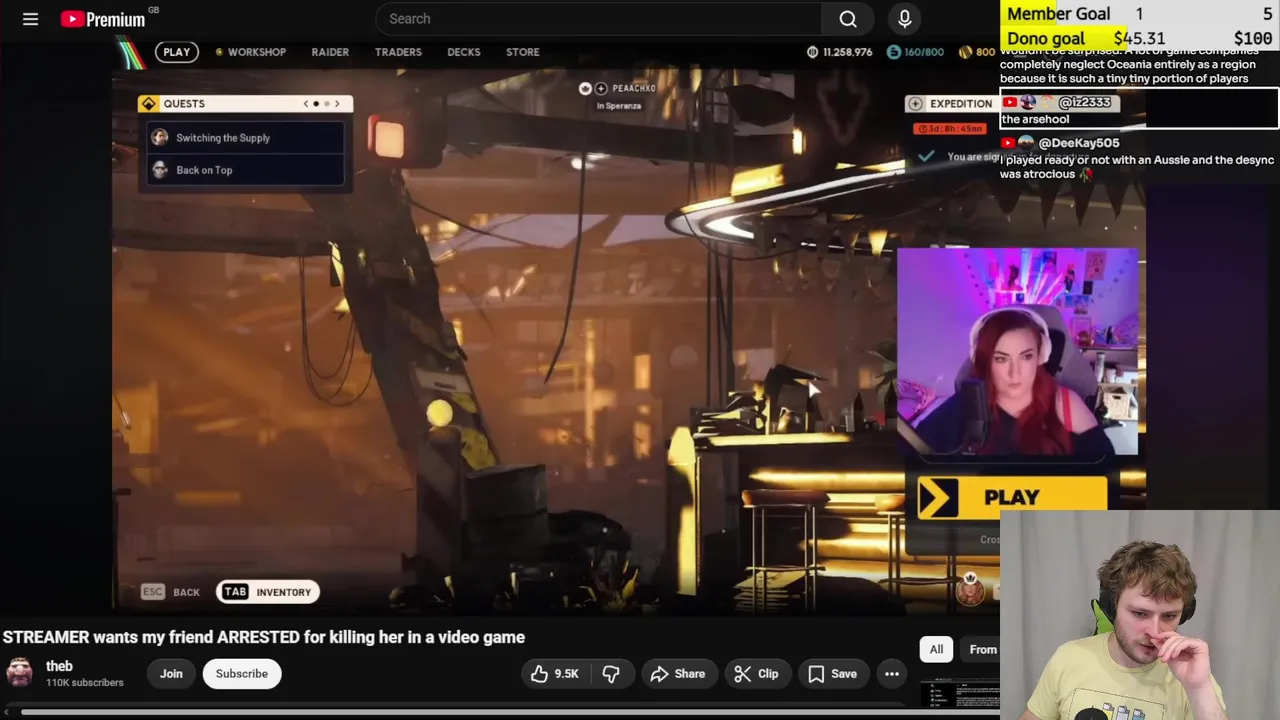The width and height of the screenshot is (1280, 720).
Task: Open the STORE tab
Action: tap(522, 52)
